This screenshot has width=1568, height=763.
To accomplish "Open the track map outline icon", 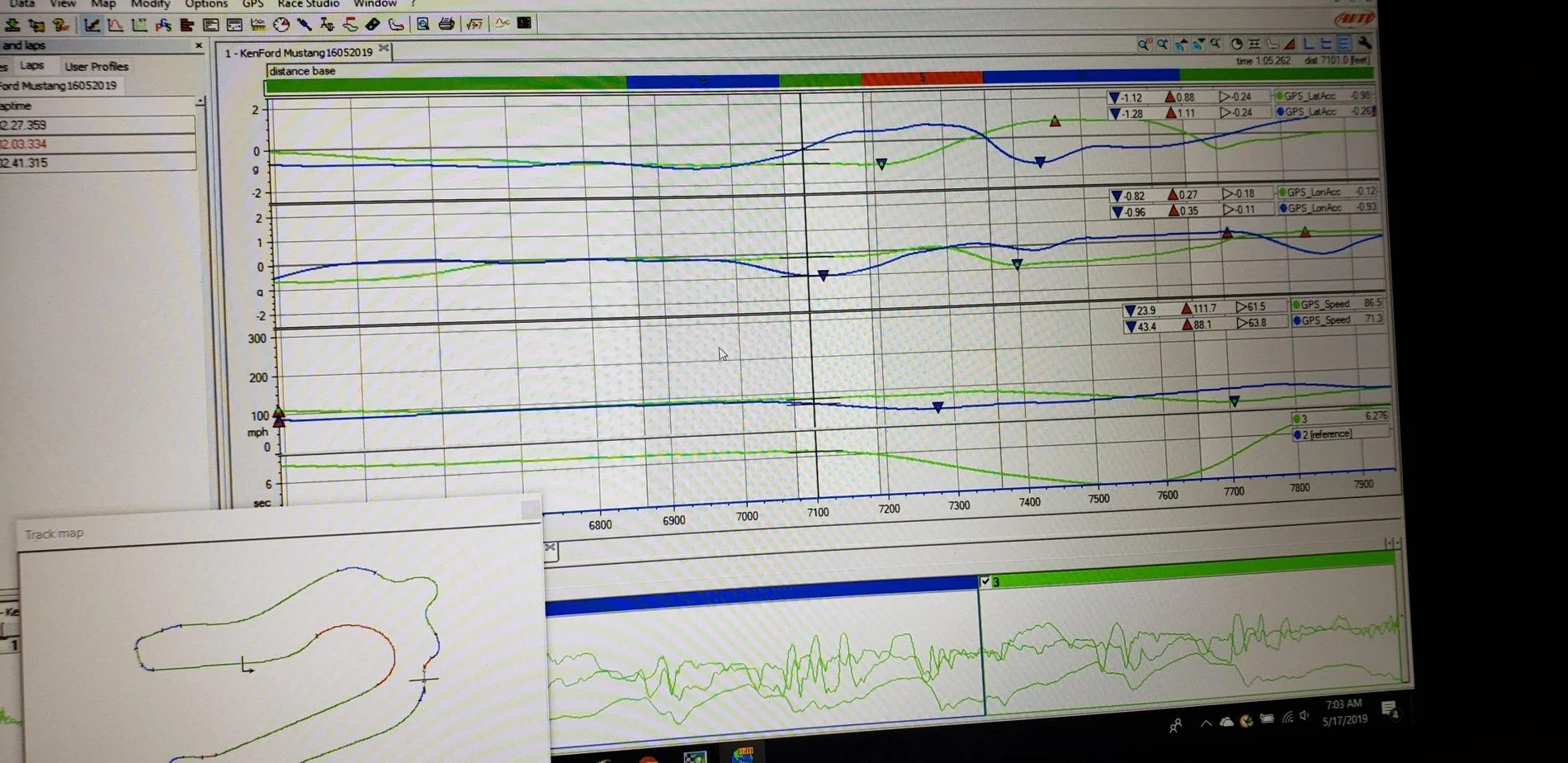I will (x=396, y=24).
